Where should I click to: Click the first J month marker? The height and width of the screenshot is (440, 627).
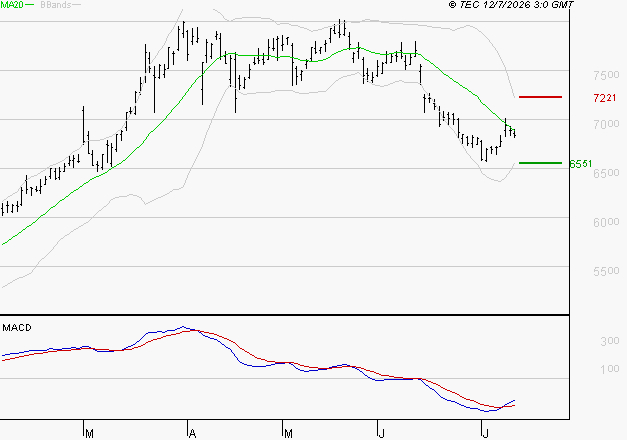[381, 434]
